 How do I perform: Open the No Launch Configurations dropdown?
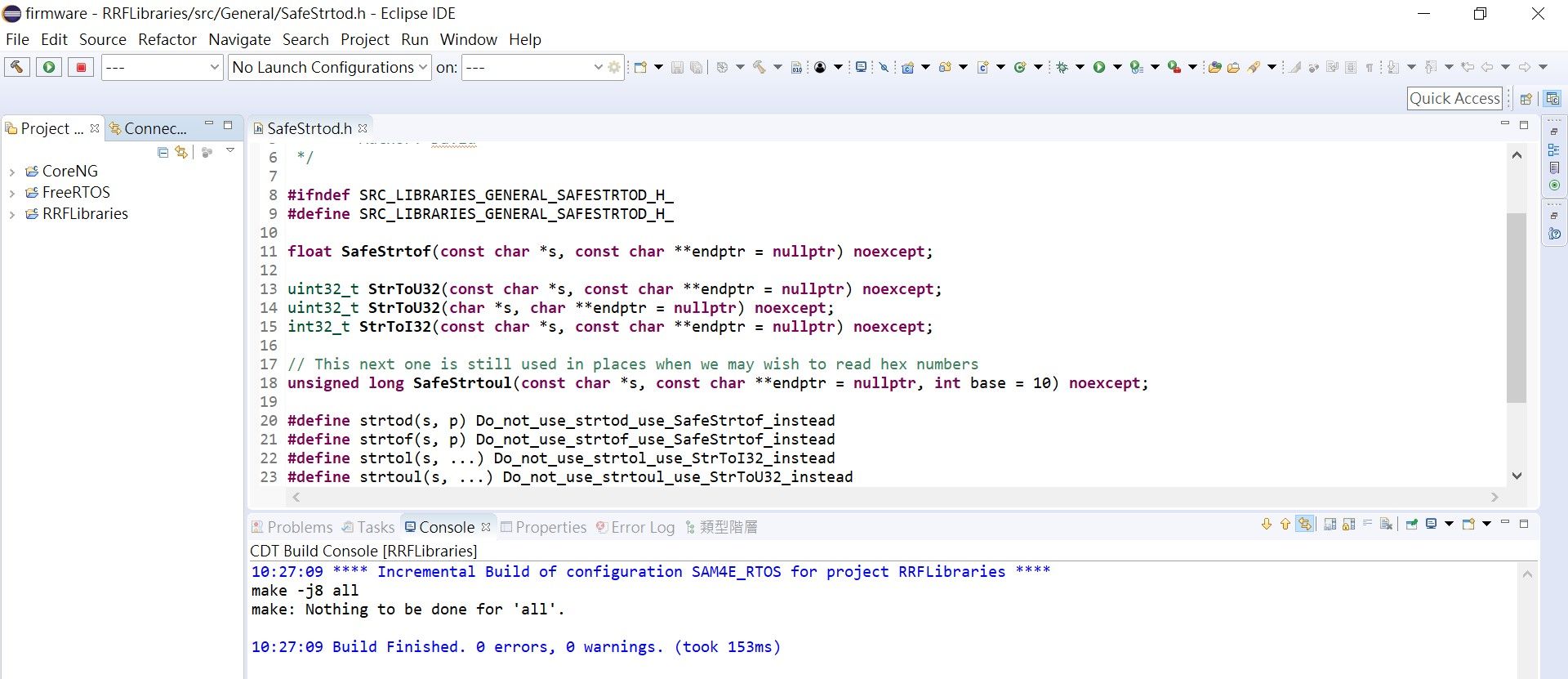click(x=330, y=67)
